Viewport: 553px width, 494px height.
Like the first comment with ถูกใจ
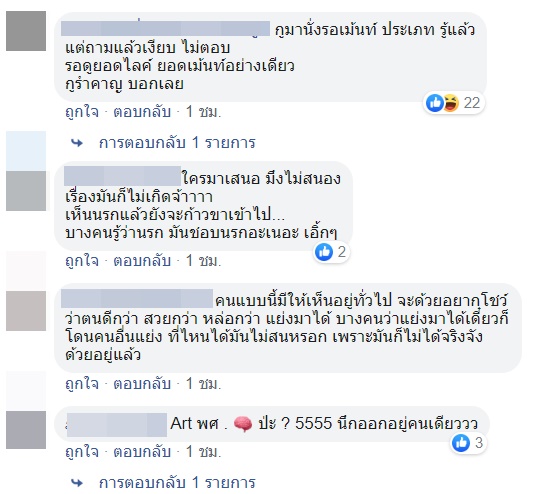(x=82, y=112)
